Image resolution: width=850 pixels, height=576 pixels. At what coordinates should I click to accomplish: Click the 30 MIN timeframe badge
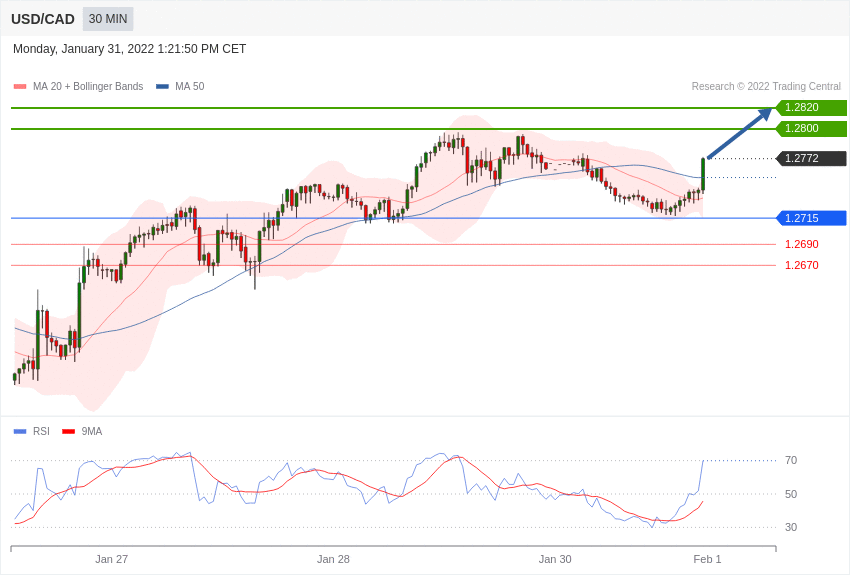(x=108, y=19)
